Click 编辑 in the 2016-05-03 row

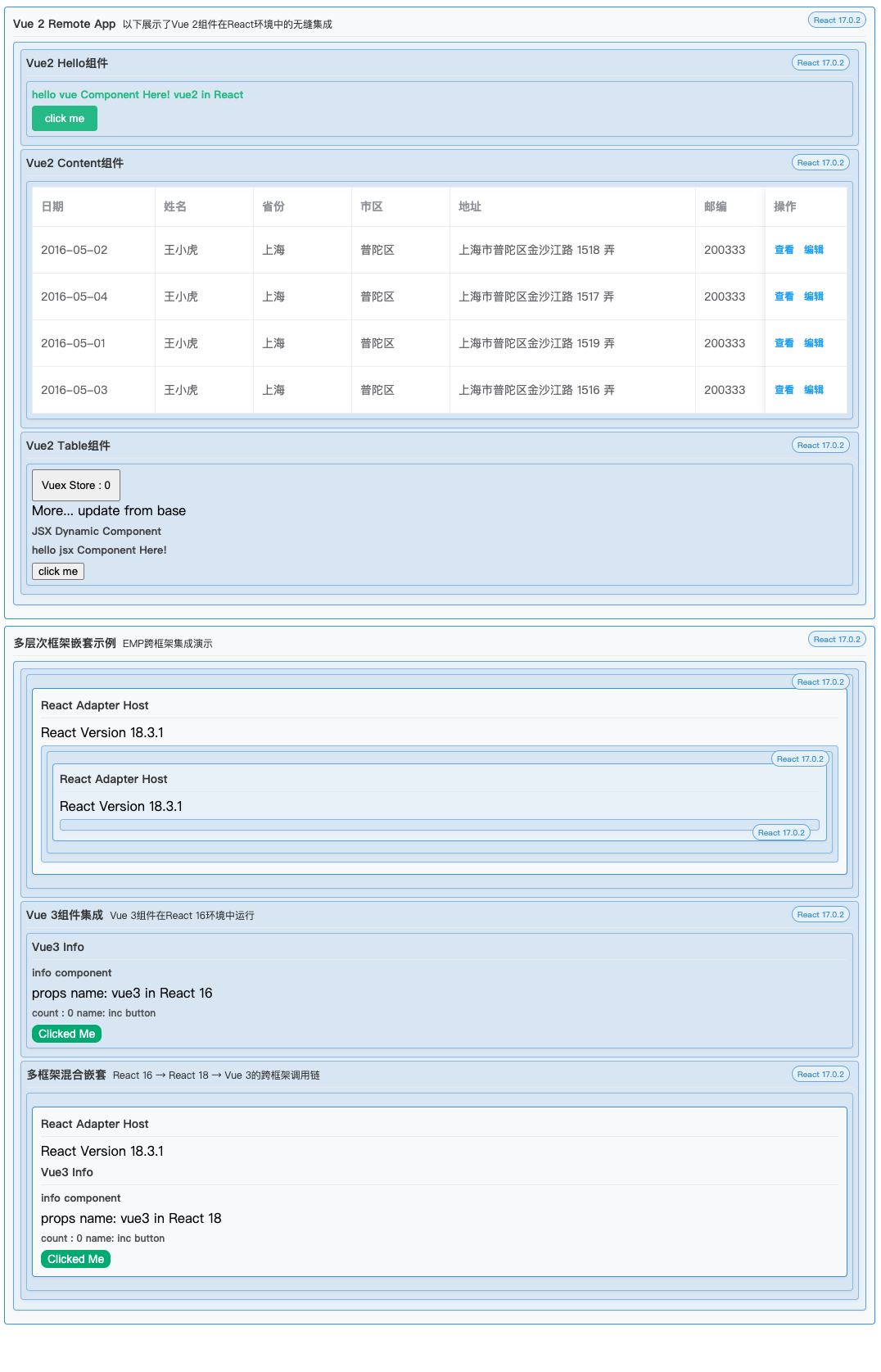coord(813,390)
